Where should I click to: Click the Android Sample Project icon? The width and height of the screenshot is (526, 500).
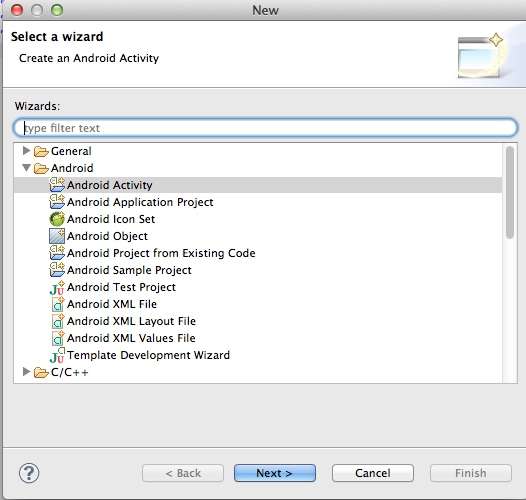click(57, 270)
